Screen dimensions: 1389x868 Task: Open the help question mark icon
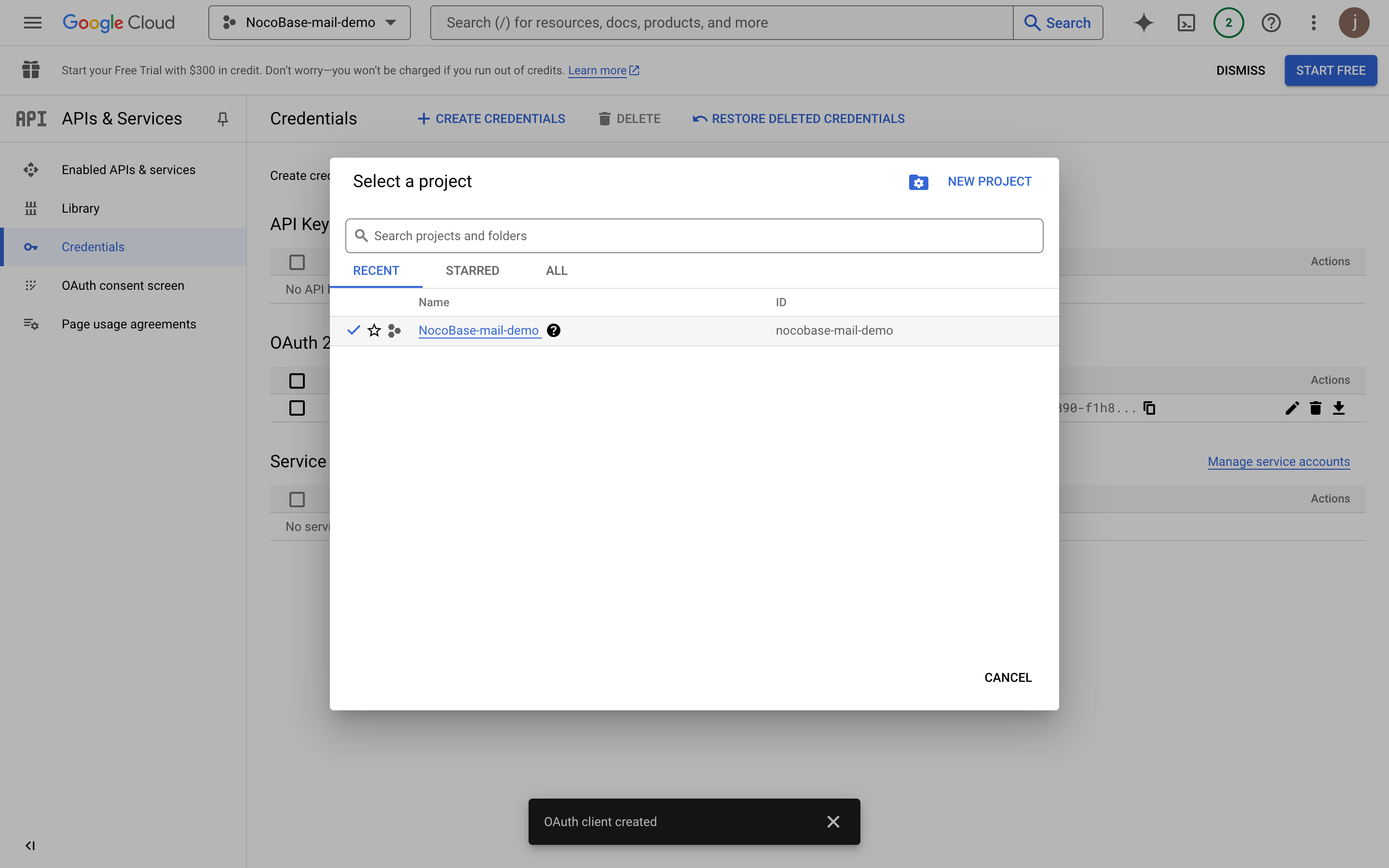[1271, 23]
